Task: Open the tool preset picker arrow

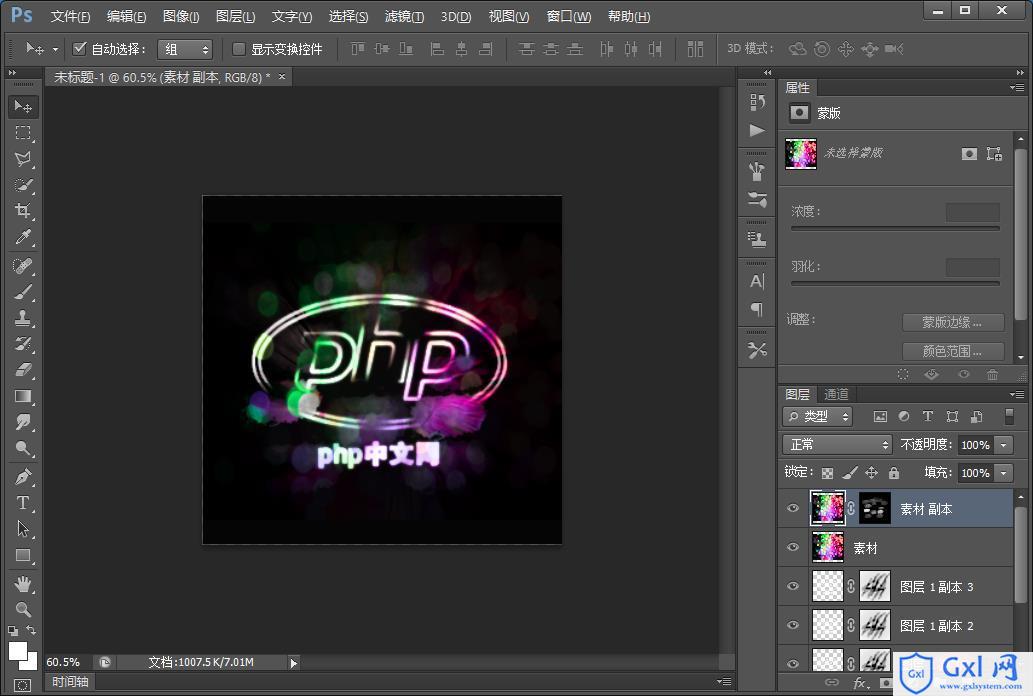Action: [55, 49]
